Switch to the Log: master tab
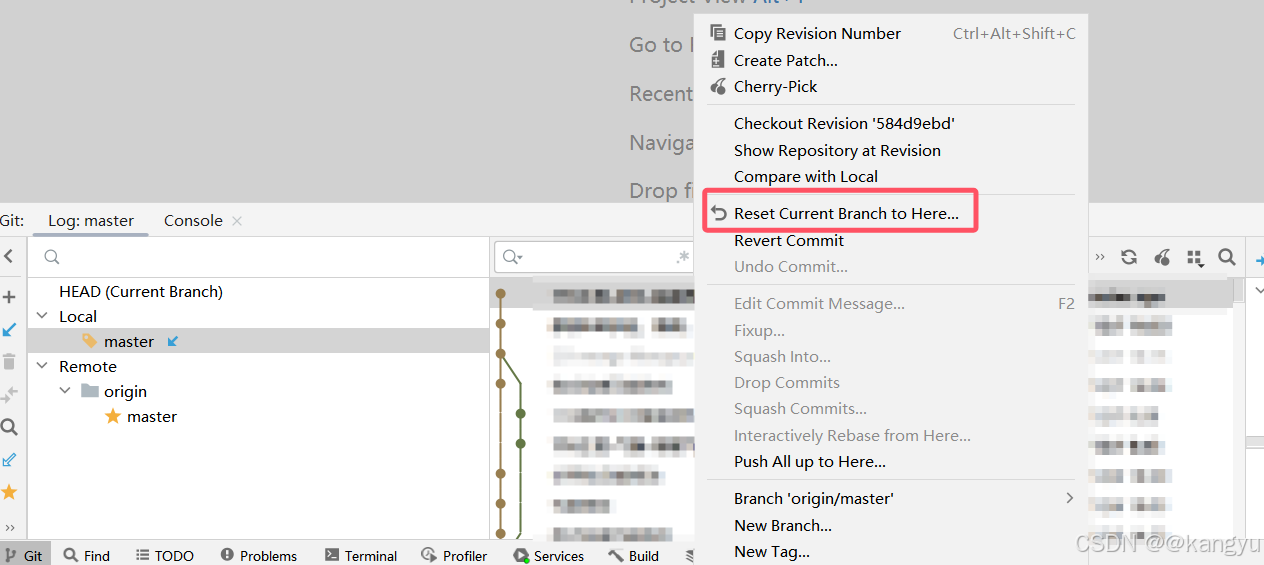This screenshot has width=1264, height=565. [91, 220]
